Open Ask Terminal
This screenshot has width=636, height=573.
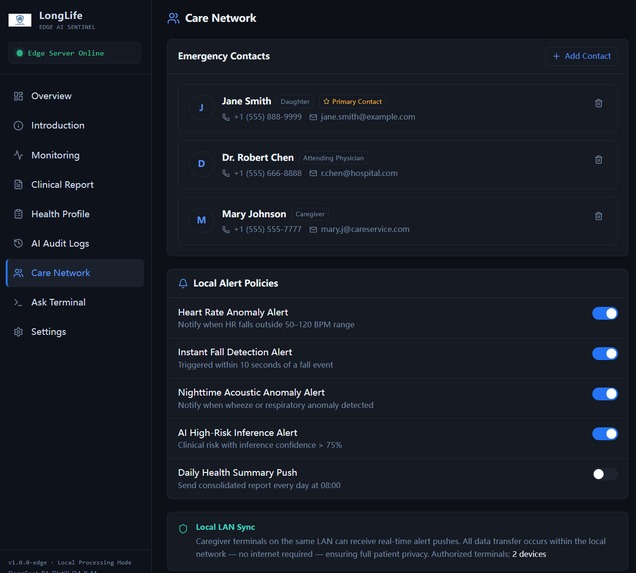point(75,302)
